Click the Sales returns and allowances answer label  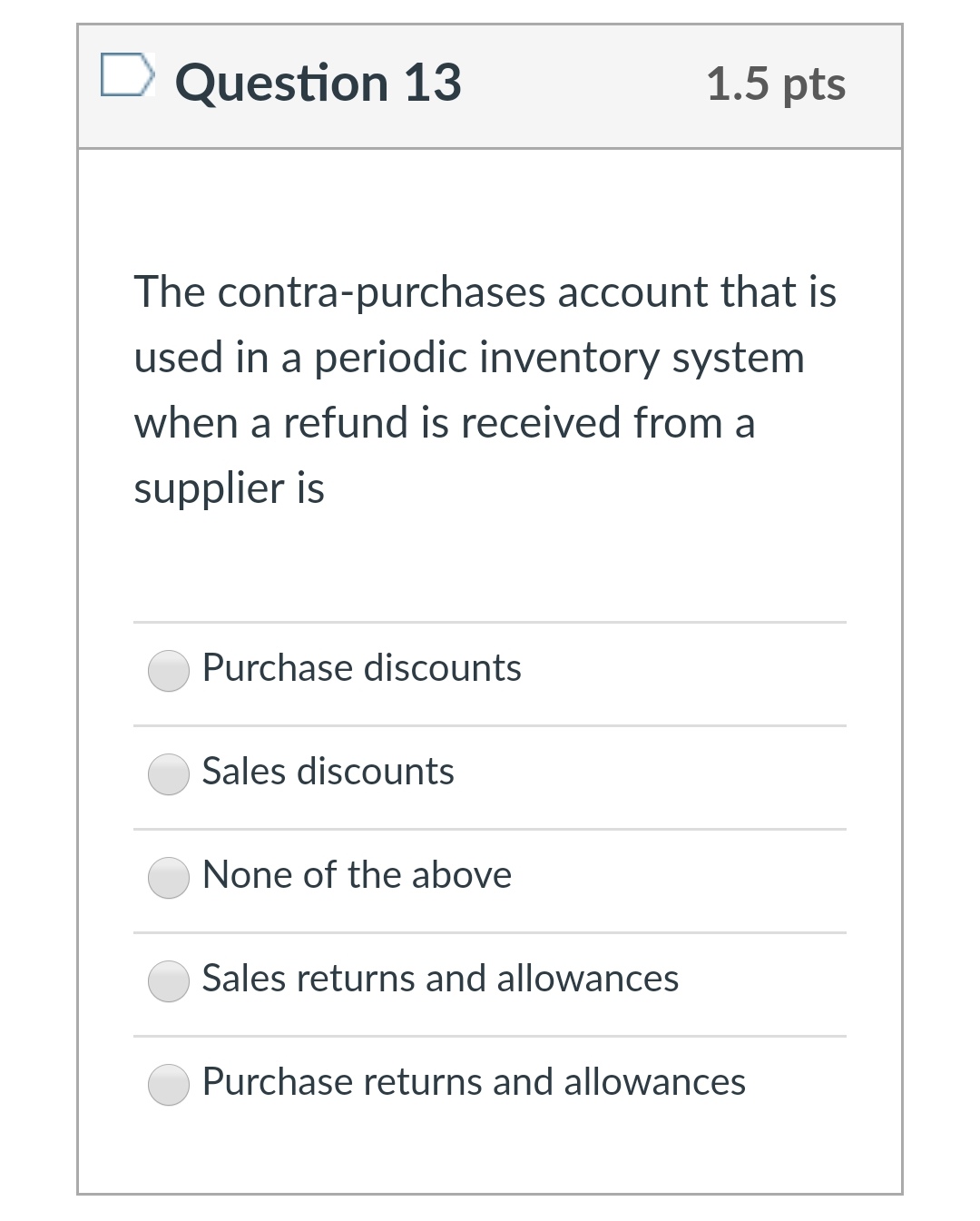[440, 980]
